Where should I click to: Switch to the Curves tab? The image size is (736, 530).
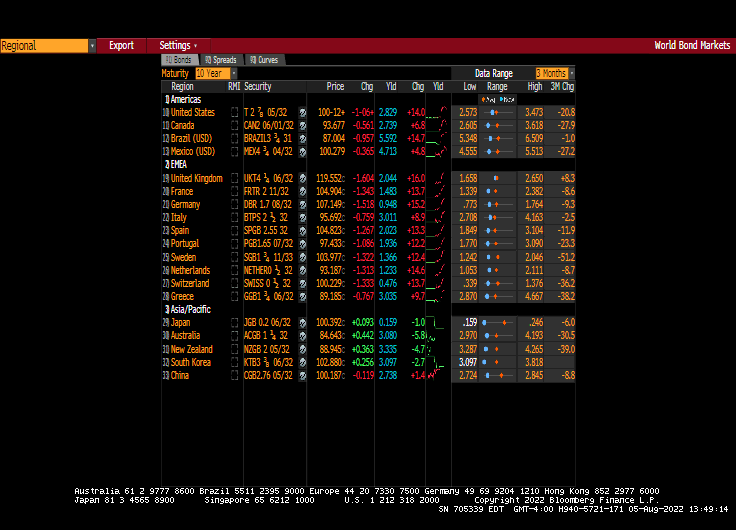click(264, 60)
